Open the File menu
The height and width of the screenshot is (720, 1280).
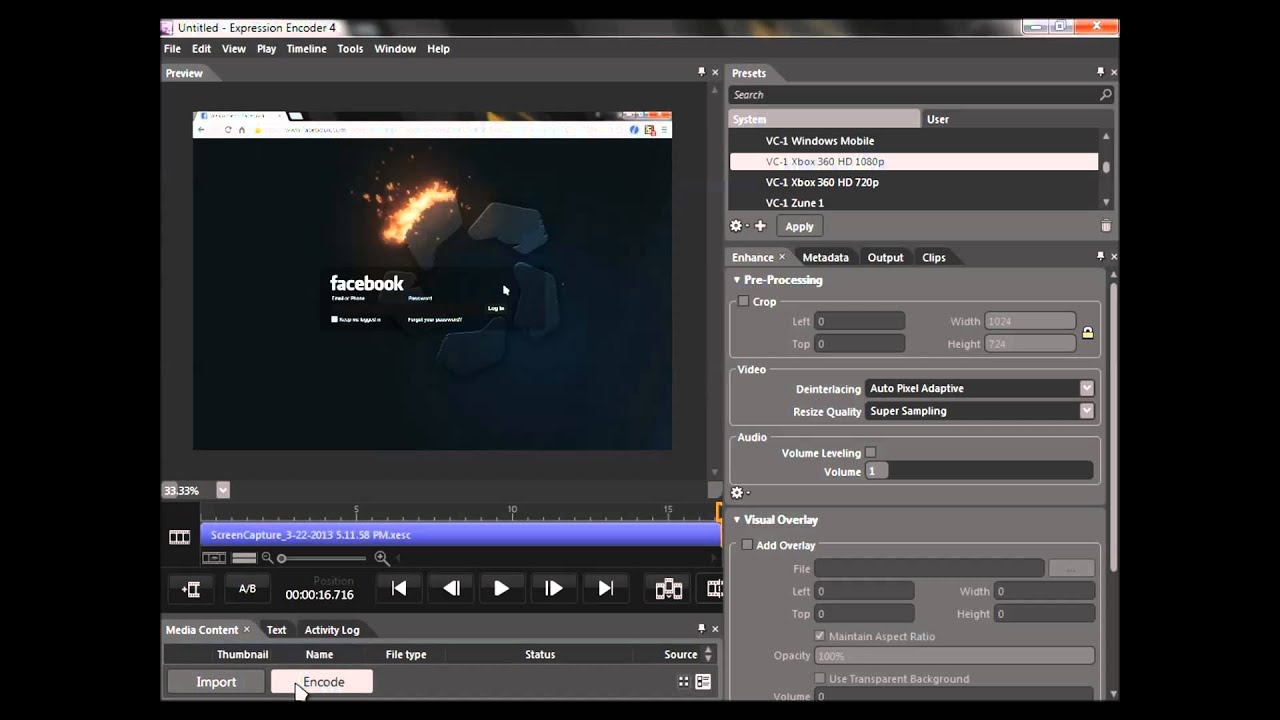172,48
